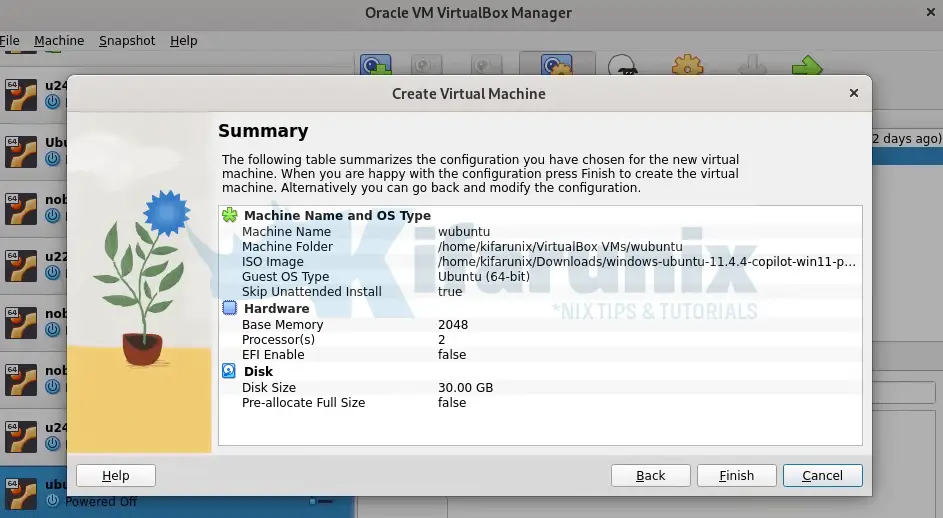Click the Disk Size label
The image size is (943, 518).
tap(269, 388)
